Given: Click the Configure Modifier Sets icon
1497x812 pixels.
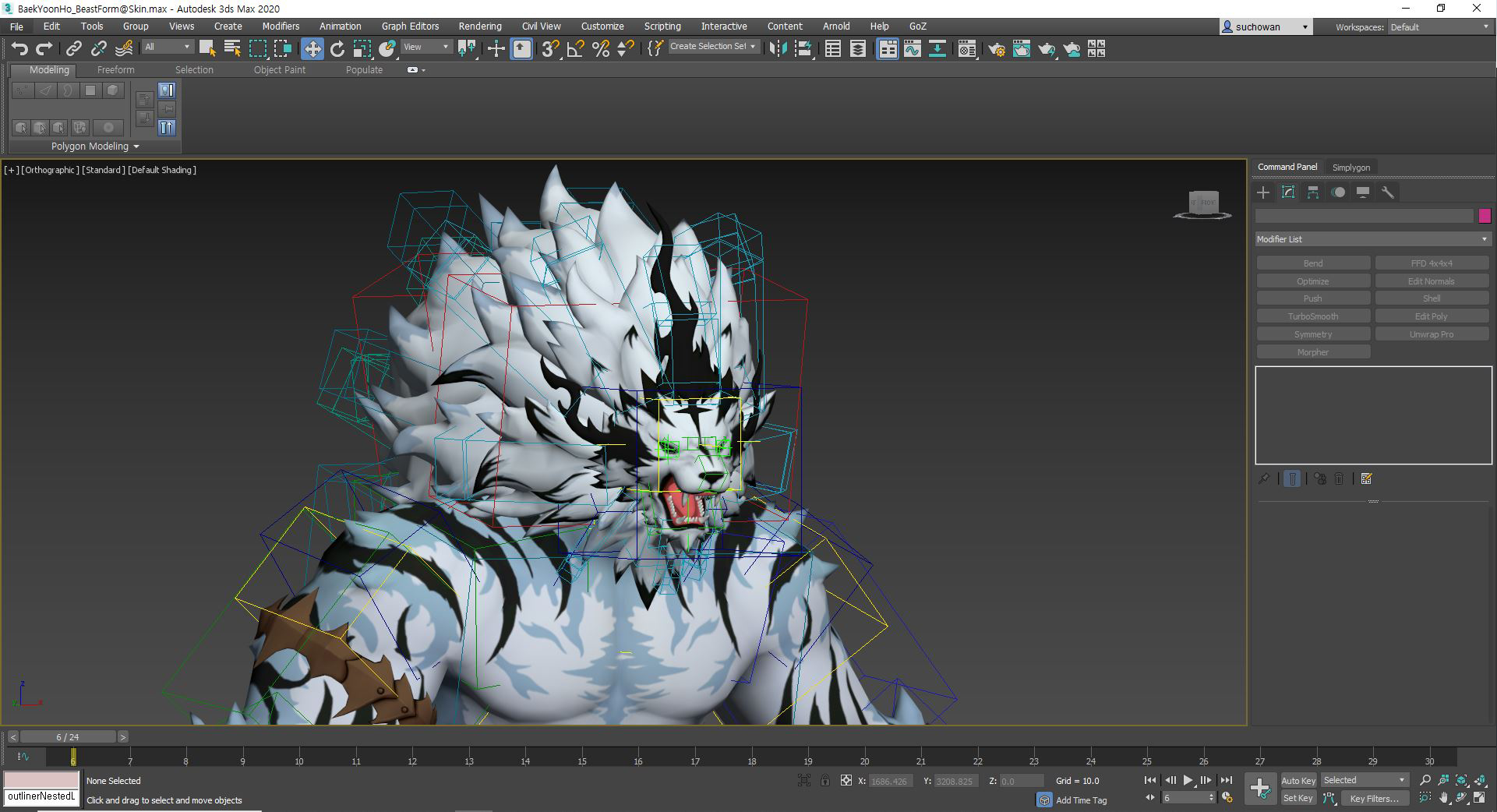Looking at the screenshot, I should click(x=1366, y=478).
